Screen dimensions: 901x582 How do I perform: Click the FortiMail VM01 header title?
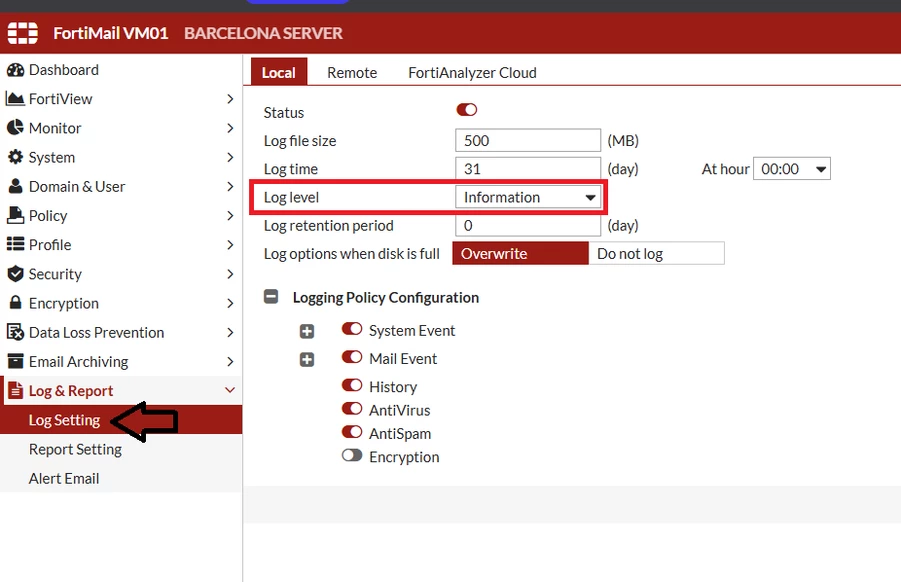(111, 33)
